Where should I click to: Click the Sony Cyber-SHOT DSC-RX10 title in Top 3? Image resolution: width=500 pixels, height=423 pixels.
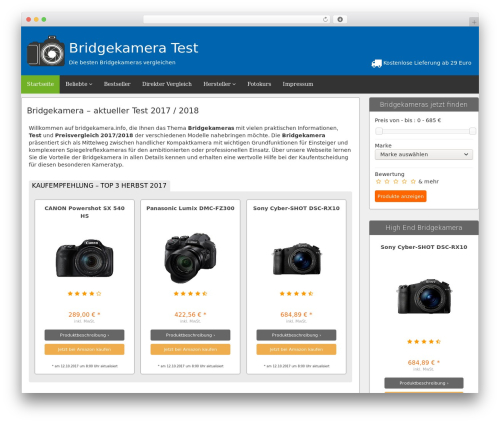(x=296, y=208)
